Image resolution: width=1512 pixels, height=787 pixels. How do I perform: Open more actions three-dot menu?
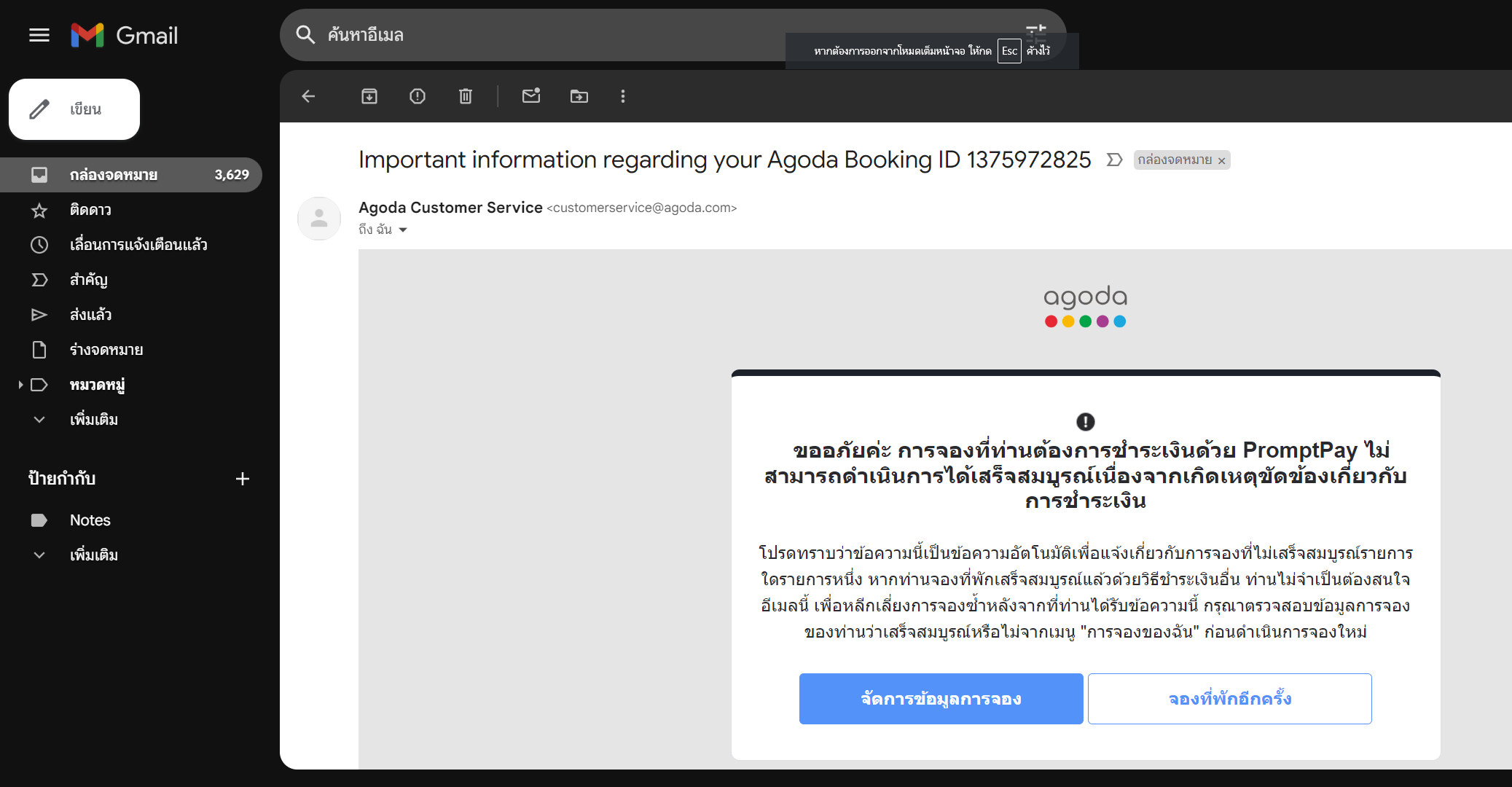point(623,96)
